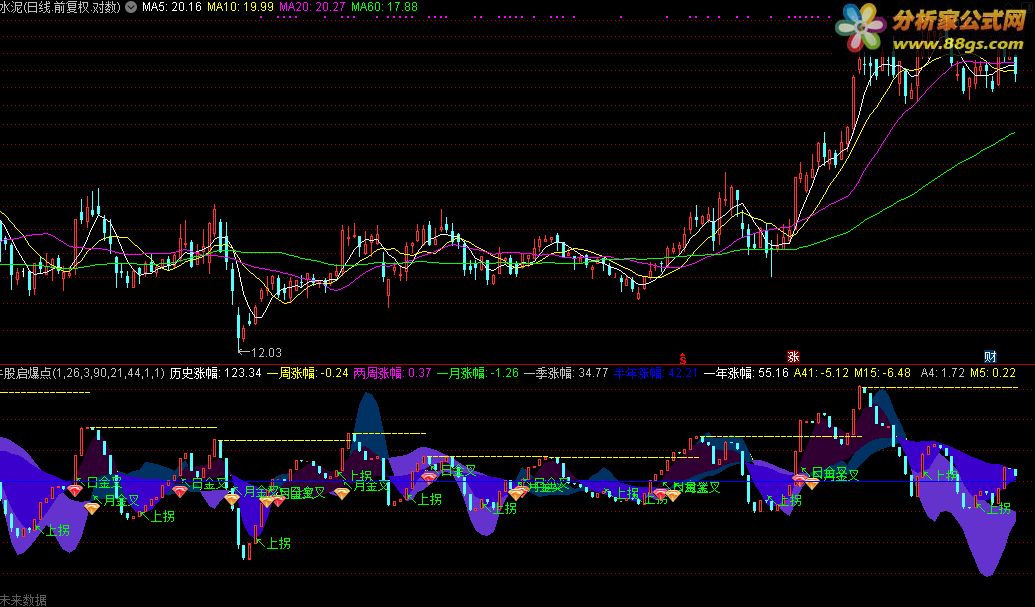Viewport: 1035px width, 607px height.
Task: Click the MA5: 20.16 moving average label
Action: [172, 7]
